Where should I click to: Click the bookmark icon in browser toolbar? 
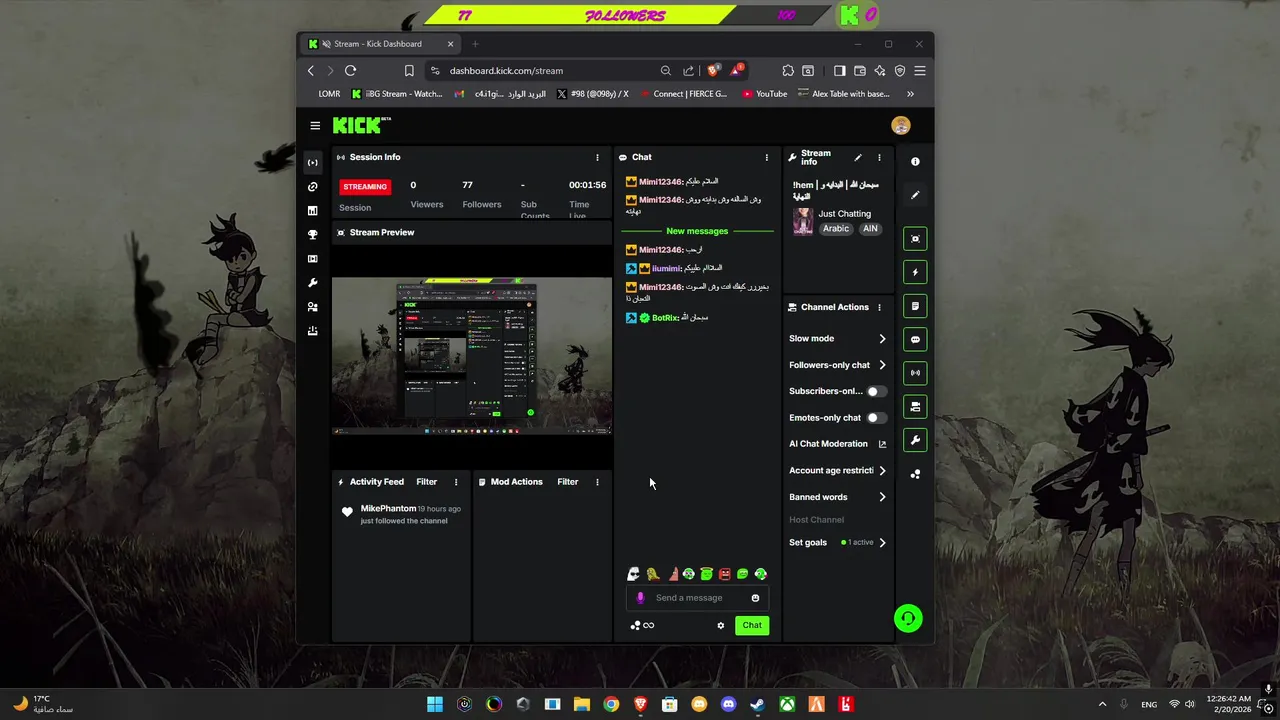409,70
